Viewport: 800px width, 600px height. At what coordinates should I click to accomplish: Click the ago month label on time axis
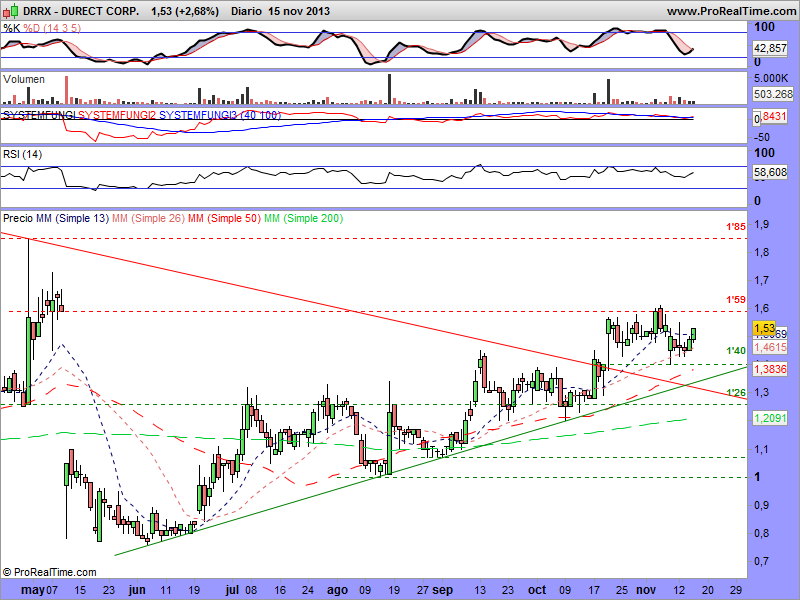pos(337,590)
